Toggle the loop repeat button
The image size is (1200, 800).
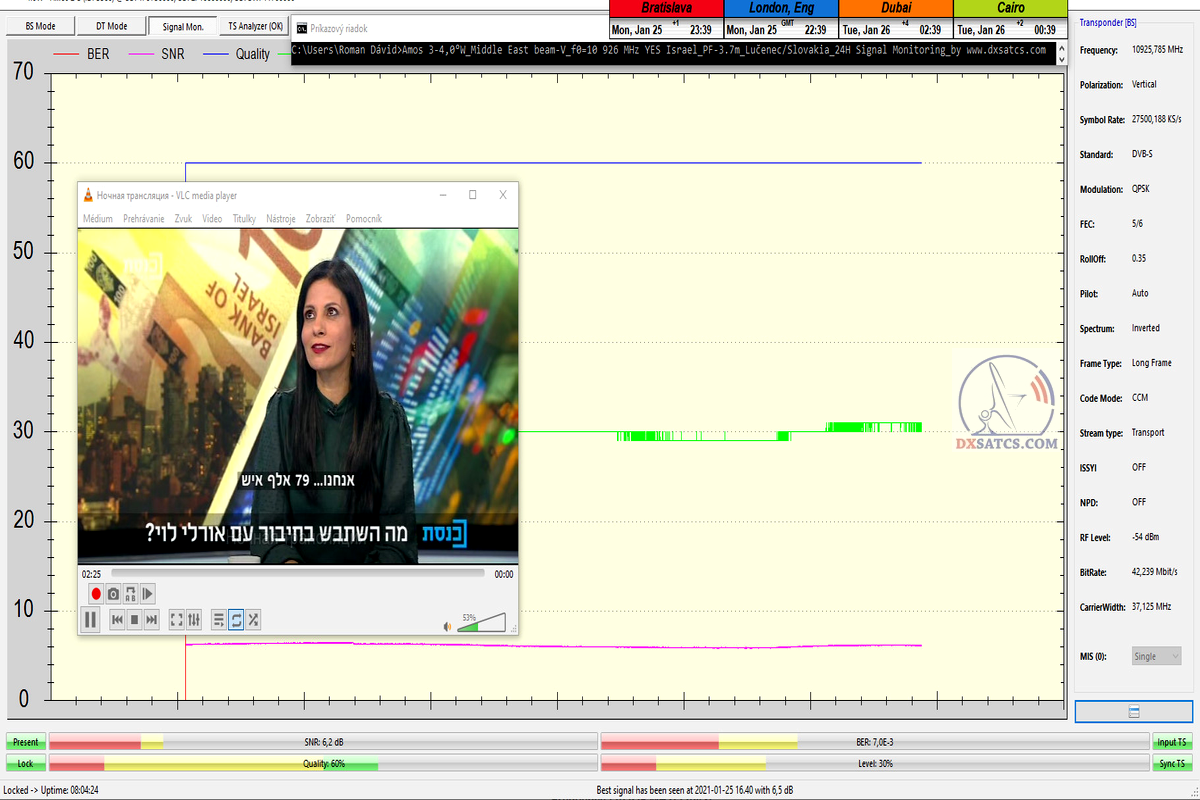point(236,620)
